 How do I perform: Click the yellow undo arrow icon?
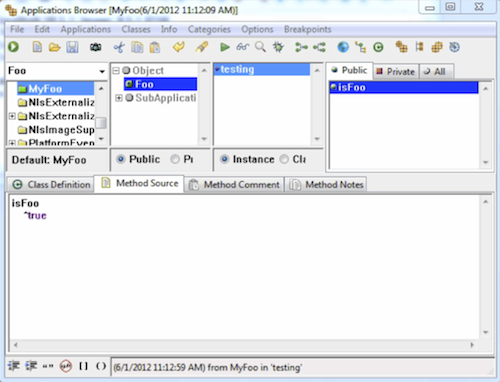(179, 47)
